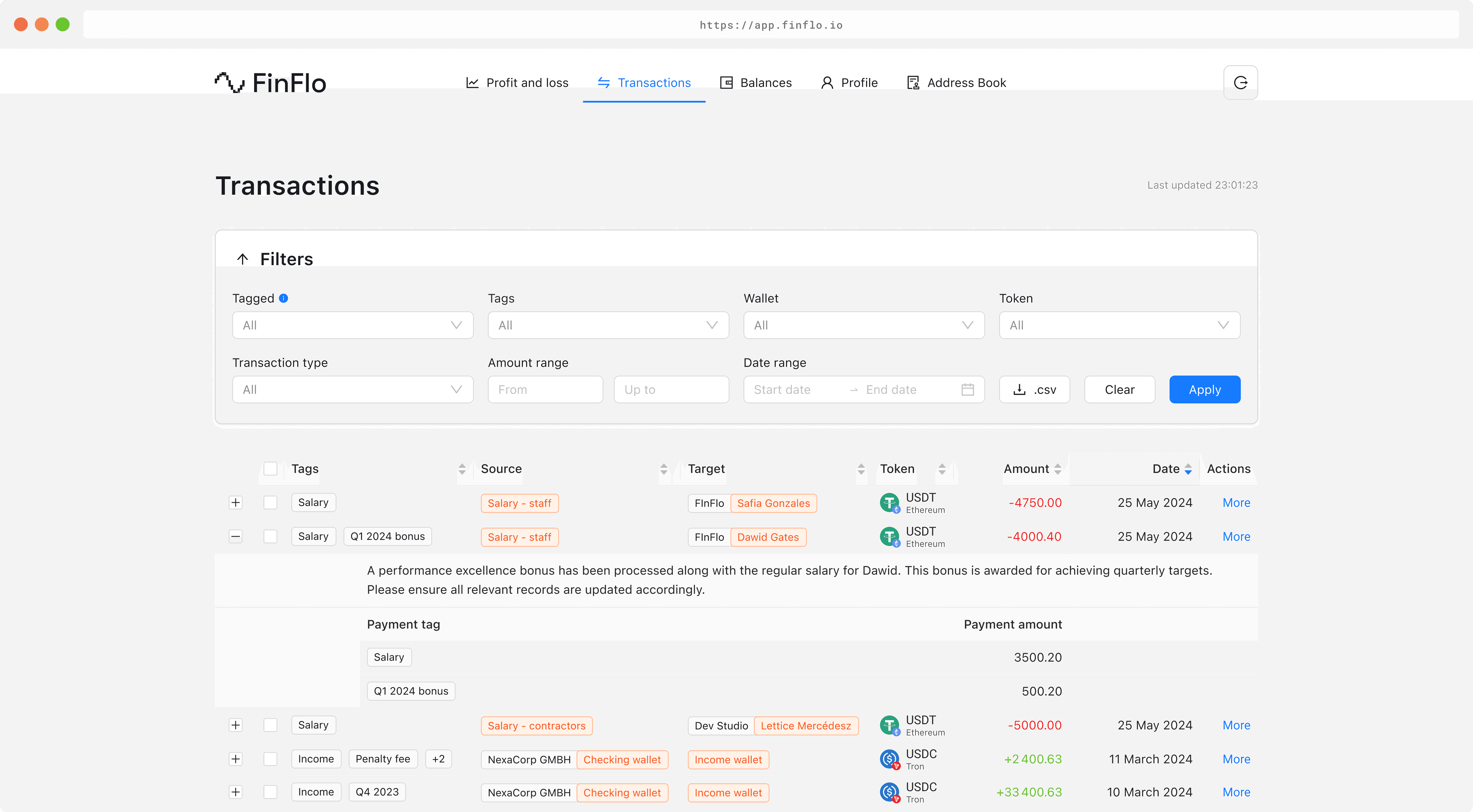The height and width of the screenshot is (812, 1473).
Task: Click the Dev Studio target label
Action: (721, 726)
